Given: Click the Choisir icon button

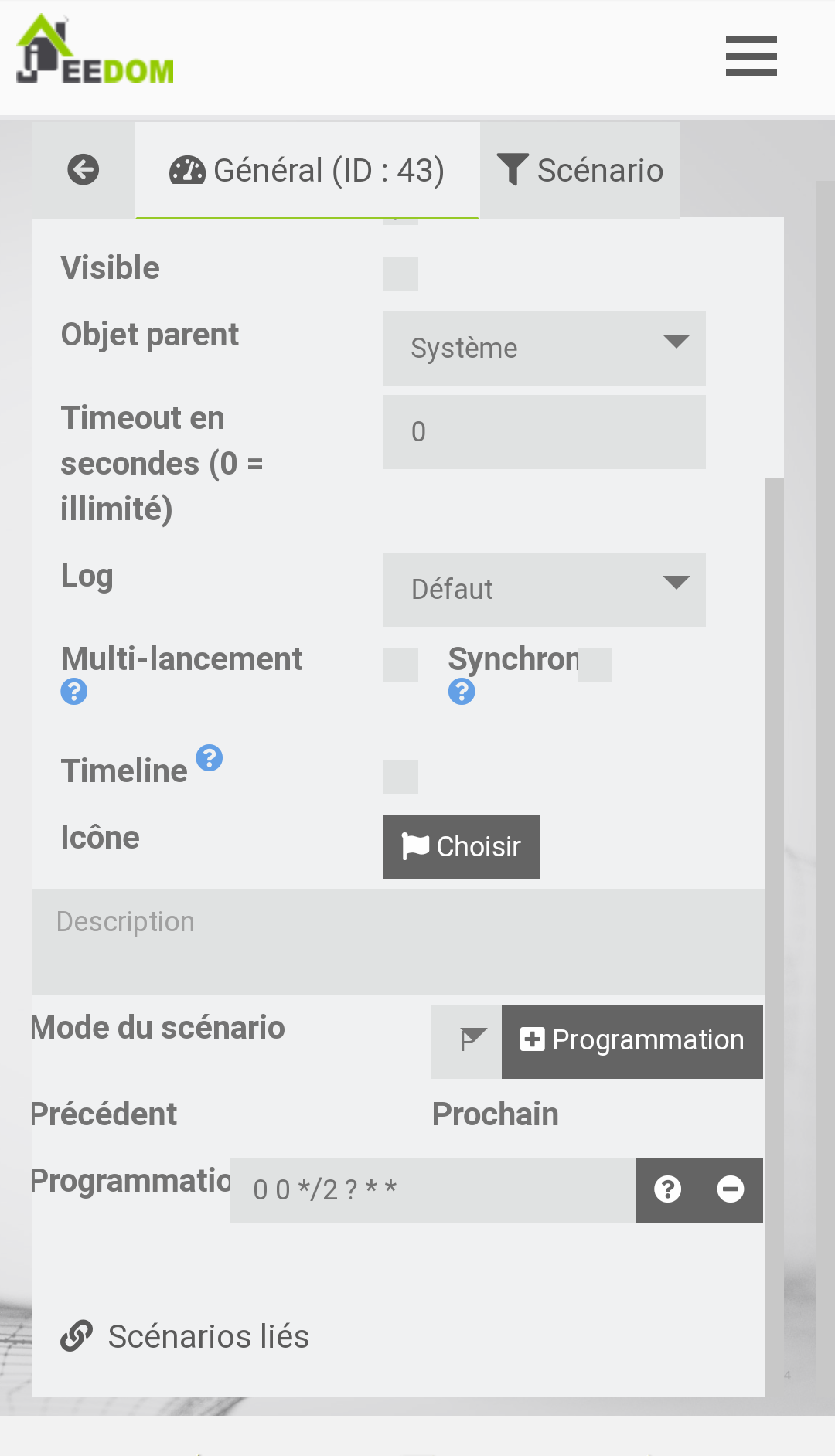Looking at the screenshot, I should (462, 847).
